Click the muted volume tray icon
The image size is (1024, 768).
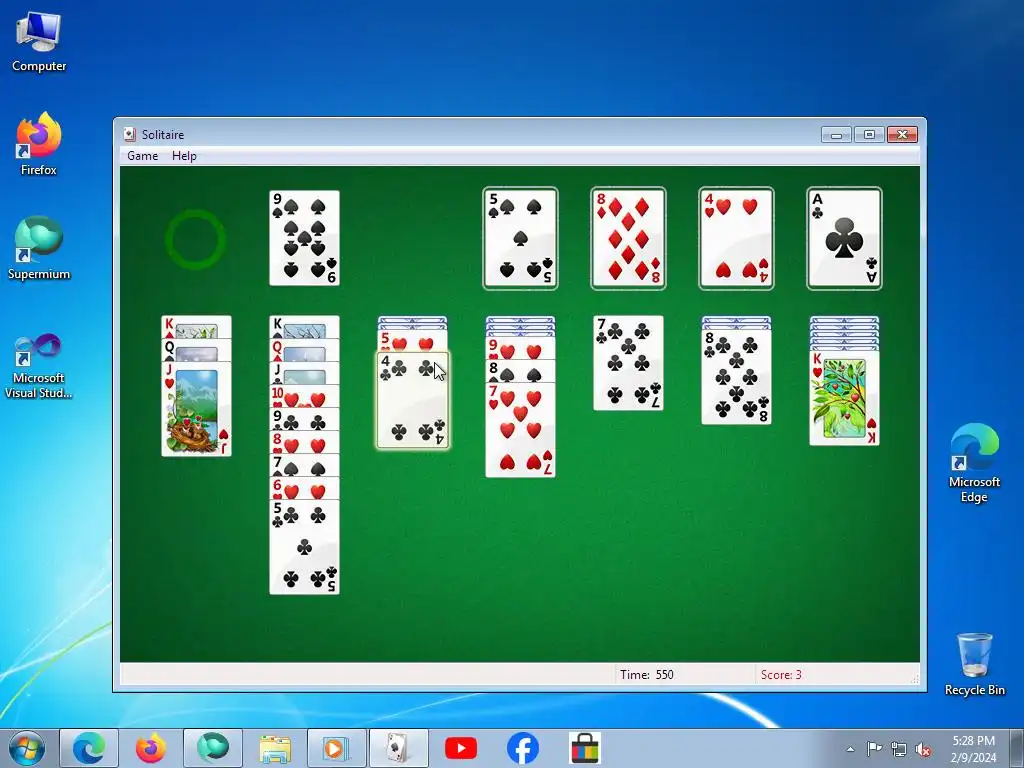923,749
